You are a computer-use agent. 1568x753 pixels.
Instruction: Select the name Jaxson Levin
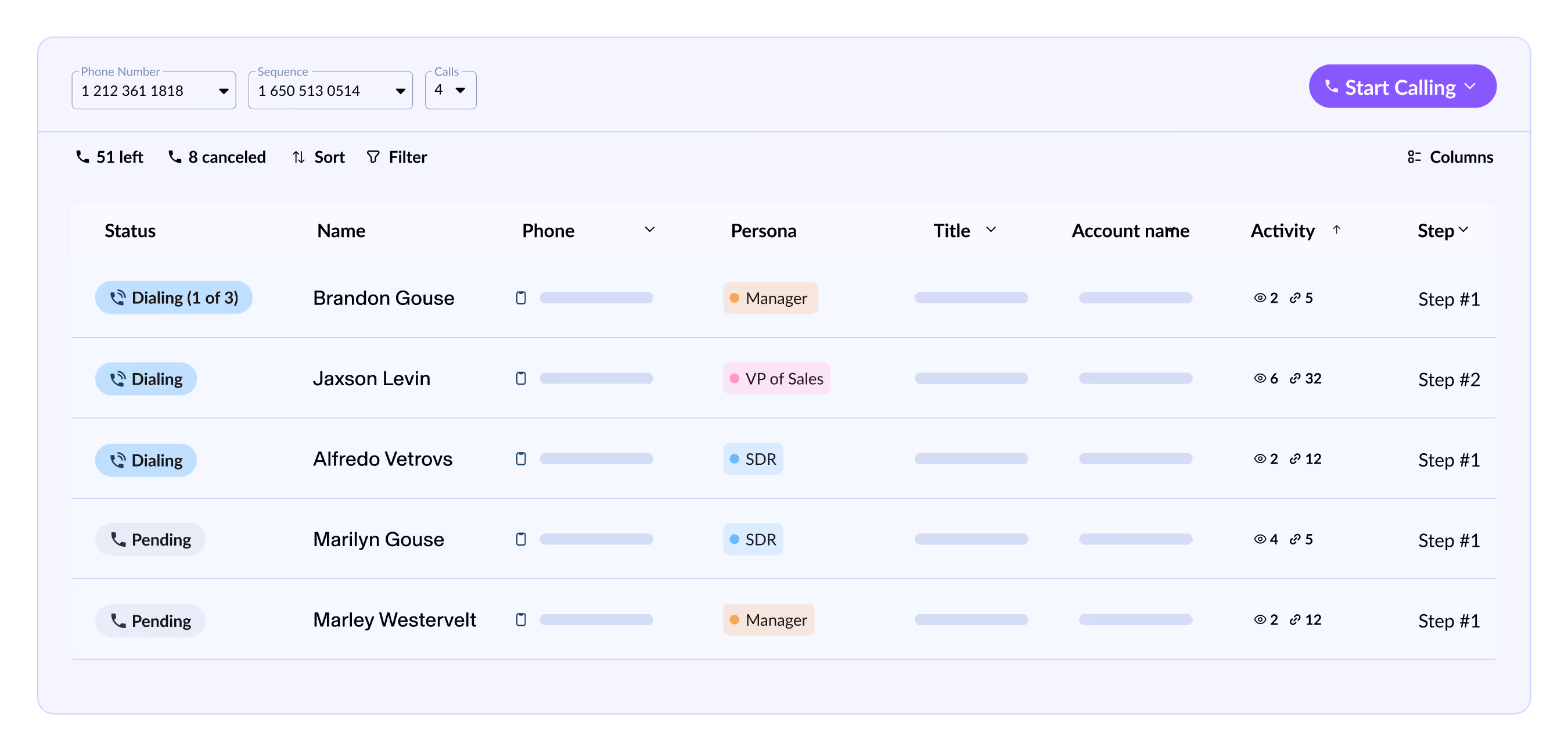[x=372, y=378]
